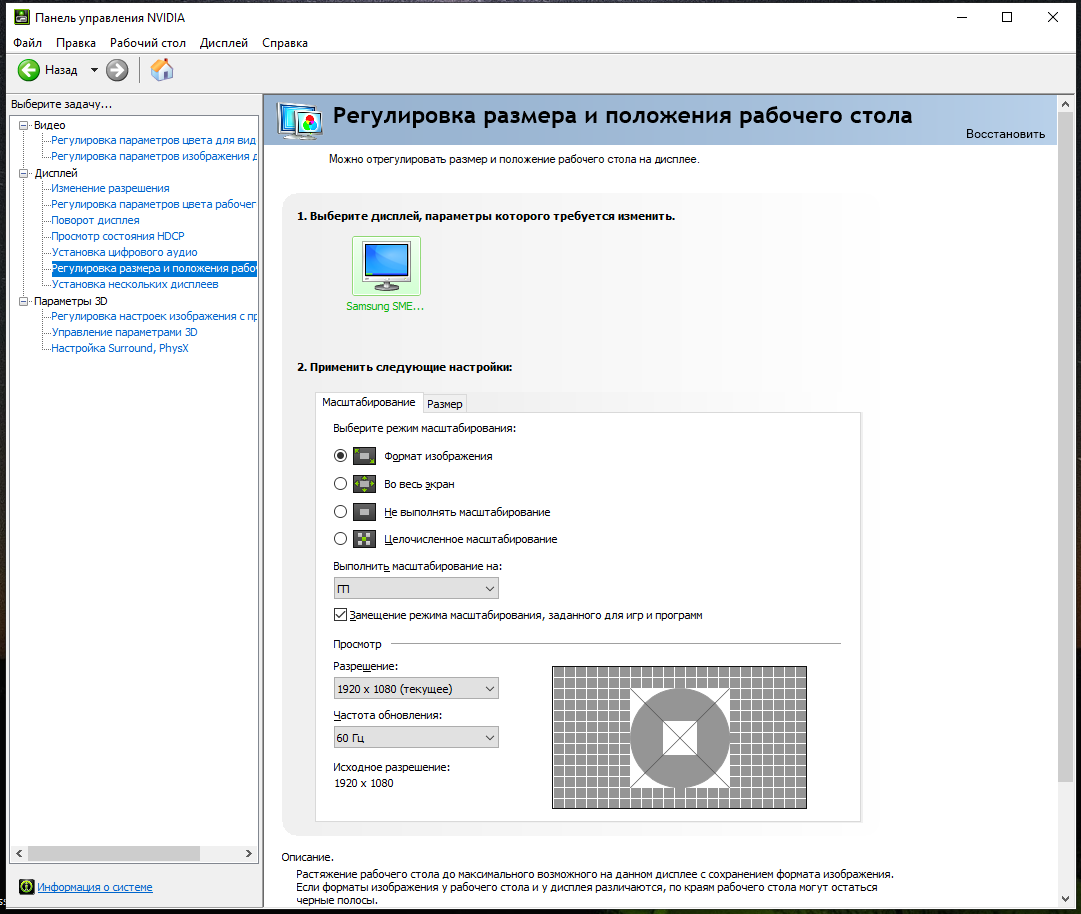Open the 'Рабочий стол' menu
This screenshot has height=914, width=1081.
148,43
